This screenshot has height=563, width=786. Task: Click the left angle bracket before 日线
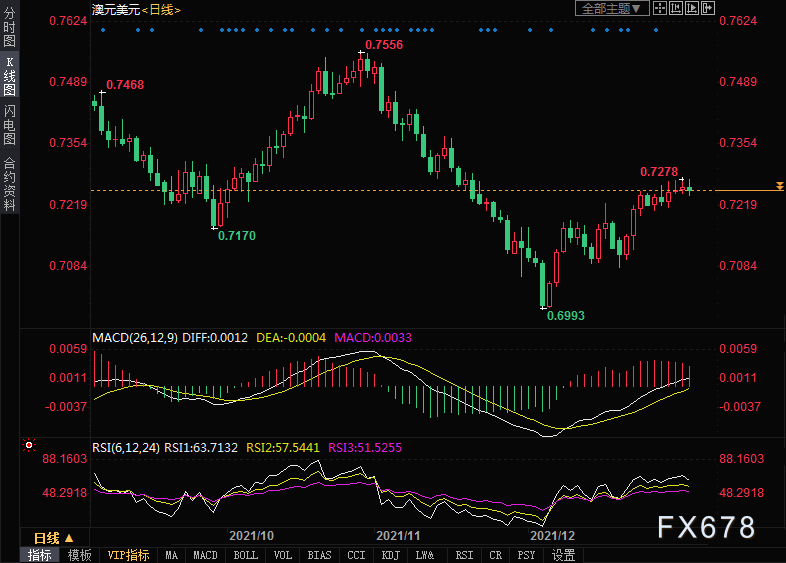pyautogui.click(x=144, y=9)
